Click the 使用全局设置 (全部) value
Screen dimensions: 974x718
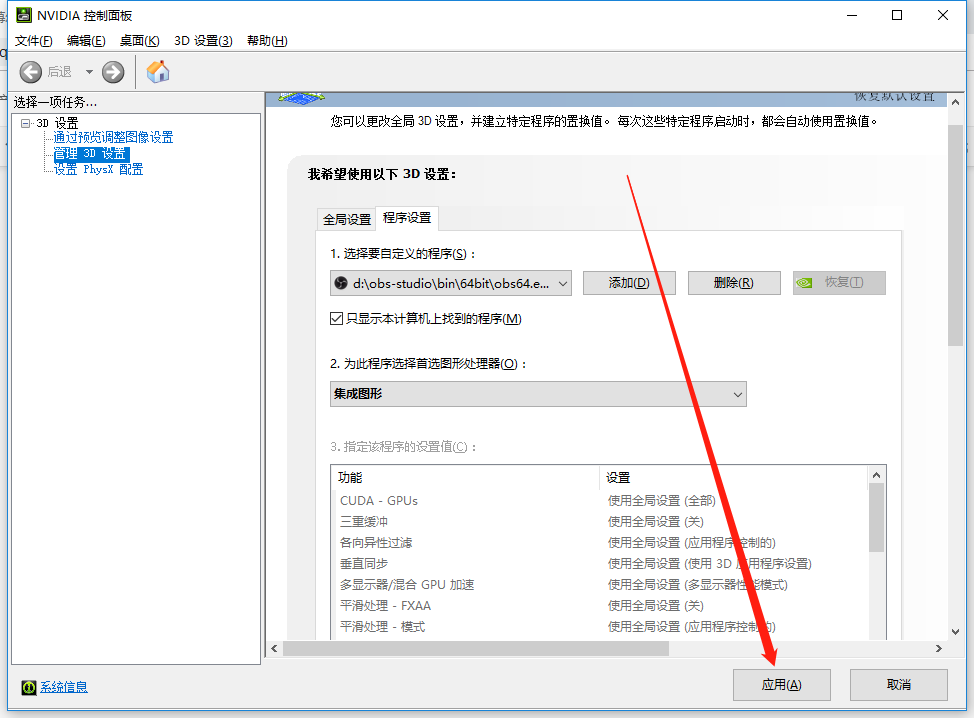click(662, 501)
